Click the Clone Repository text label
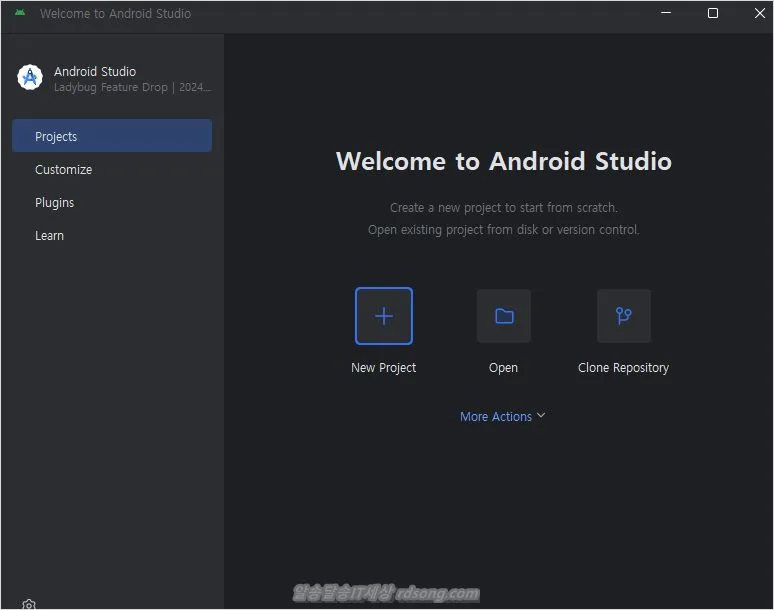 point(623,368)
